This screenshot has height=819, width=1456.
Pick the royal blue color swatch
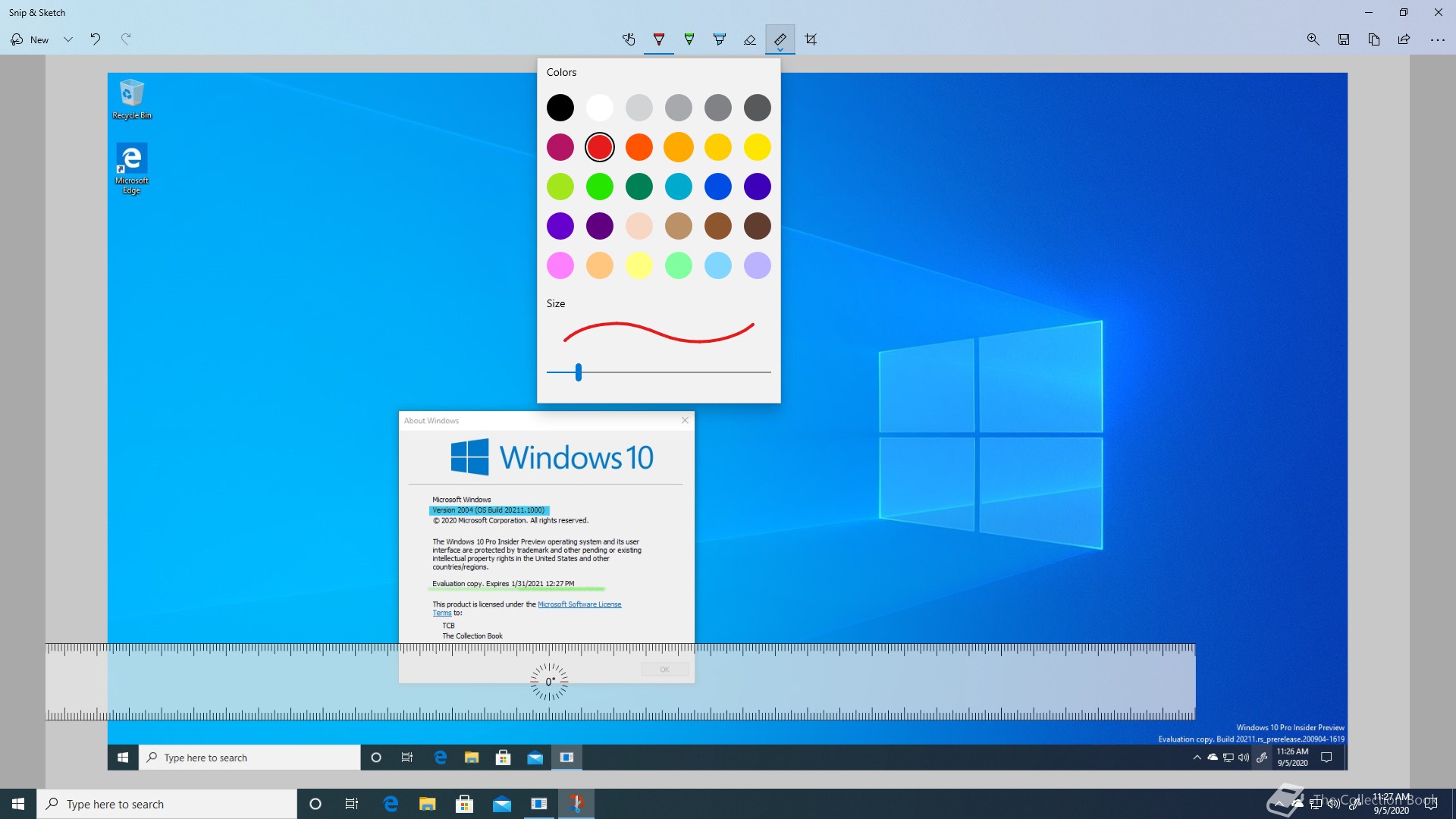[x=718, y=187]
